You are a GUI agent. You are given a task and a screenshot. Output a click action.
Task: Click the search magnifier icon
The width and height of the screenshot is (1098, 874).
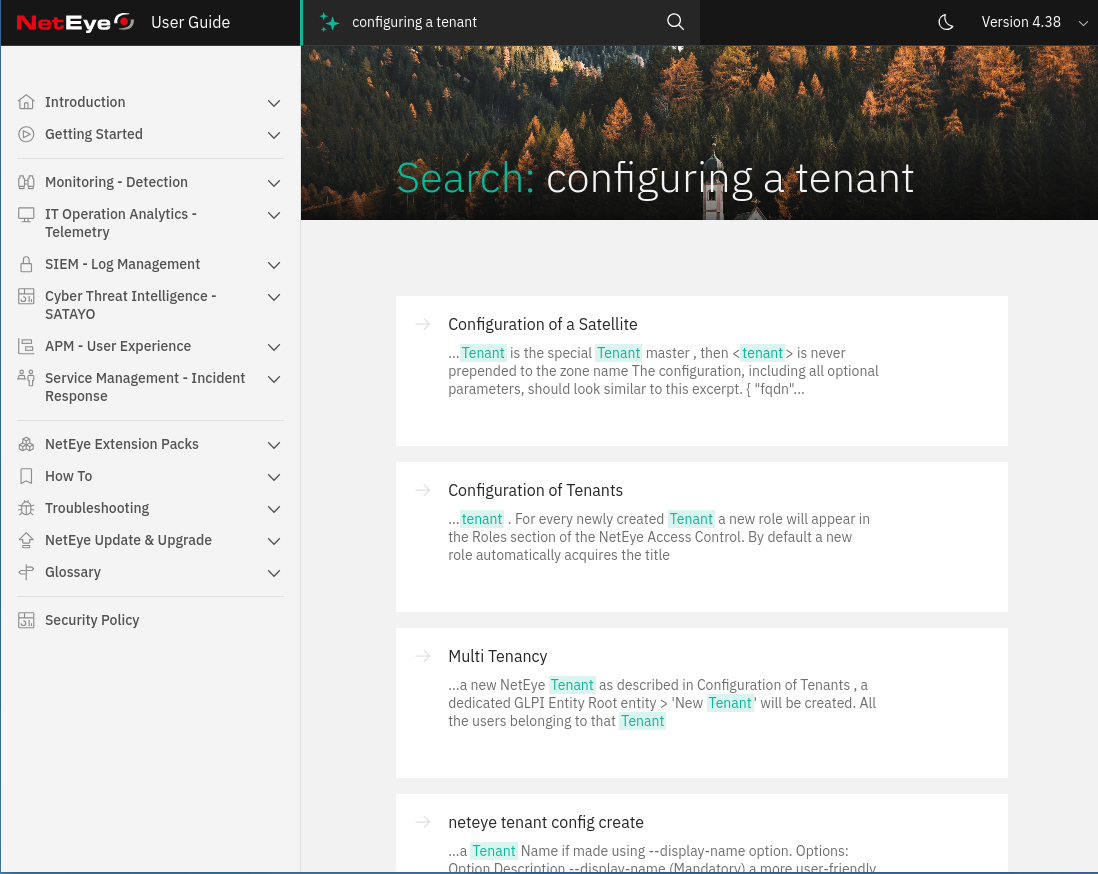coord(675,21)
